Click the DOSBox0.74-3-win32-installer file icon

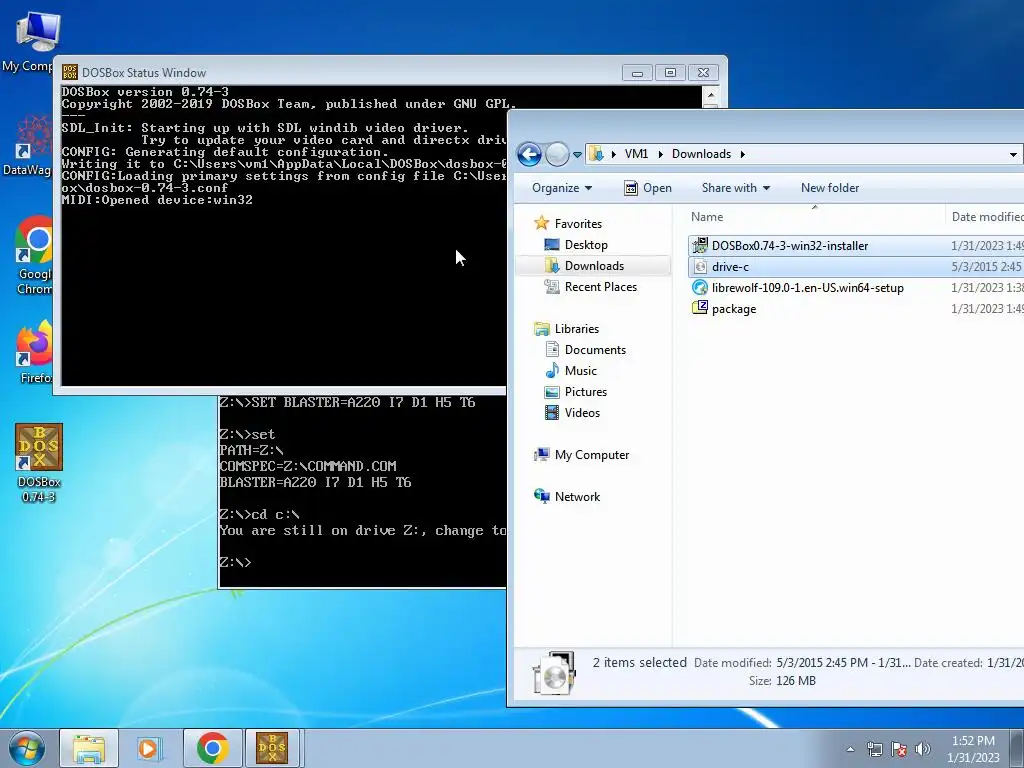click(x=699, y=246)
